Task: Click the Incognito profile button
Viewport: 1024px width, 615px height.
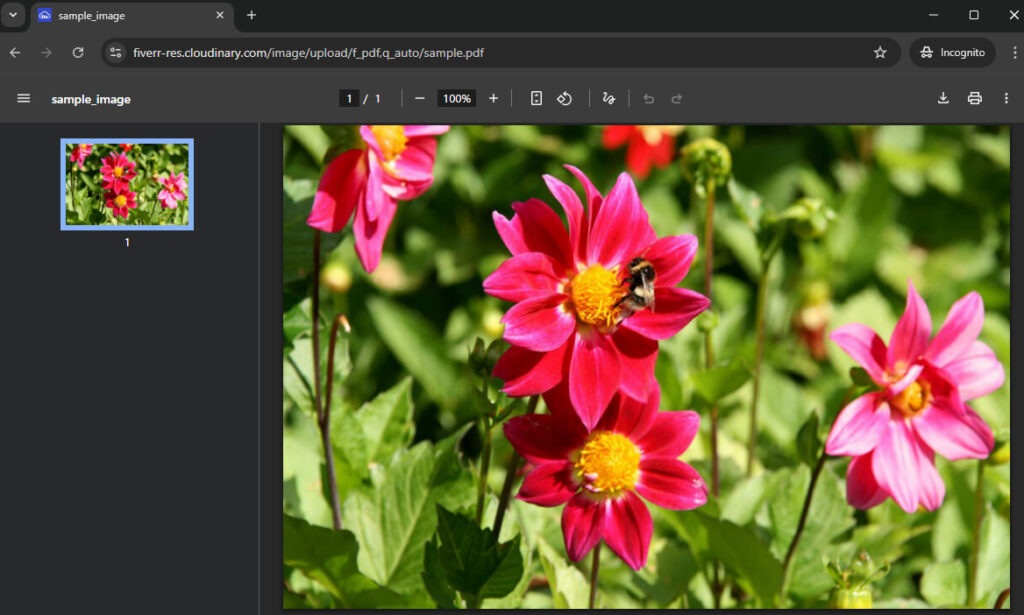Action: (952, 52)
